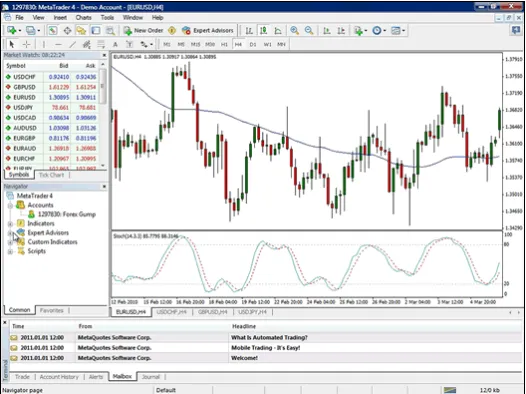Open the chat icon at toolbar right
The height and width of the screenshot is (394, 526).
click(x=516, y=31)
